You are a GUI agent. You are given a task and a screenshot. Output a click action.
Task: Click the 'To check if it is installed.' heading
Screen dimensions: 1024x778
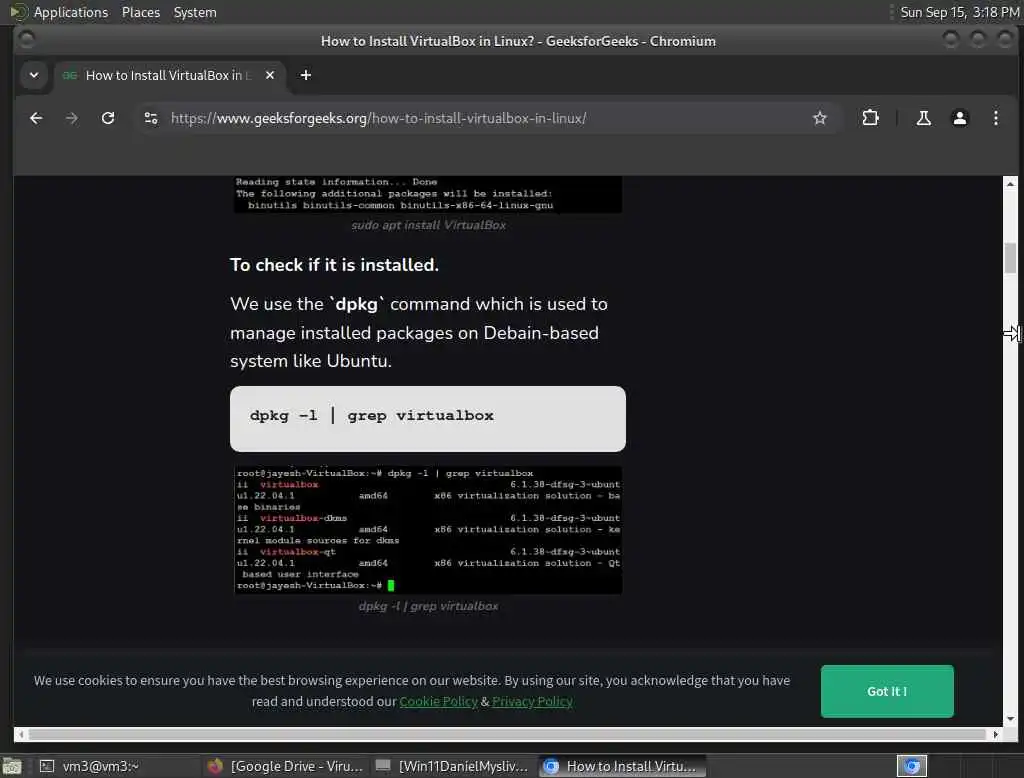(x=334, y=265)
